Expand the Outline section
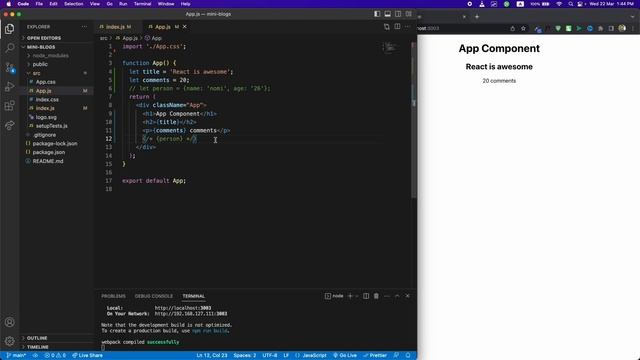This screenshot has width=640, height=360. coord(37,338)
